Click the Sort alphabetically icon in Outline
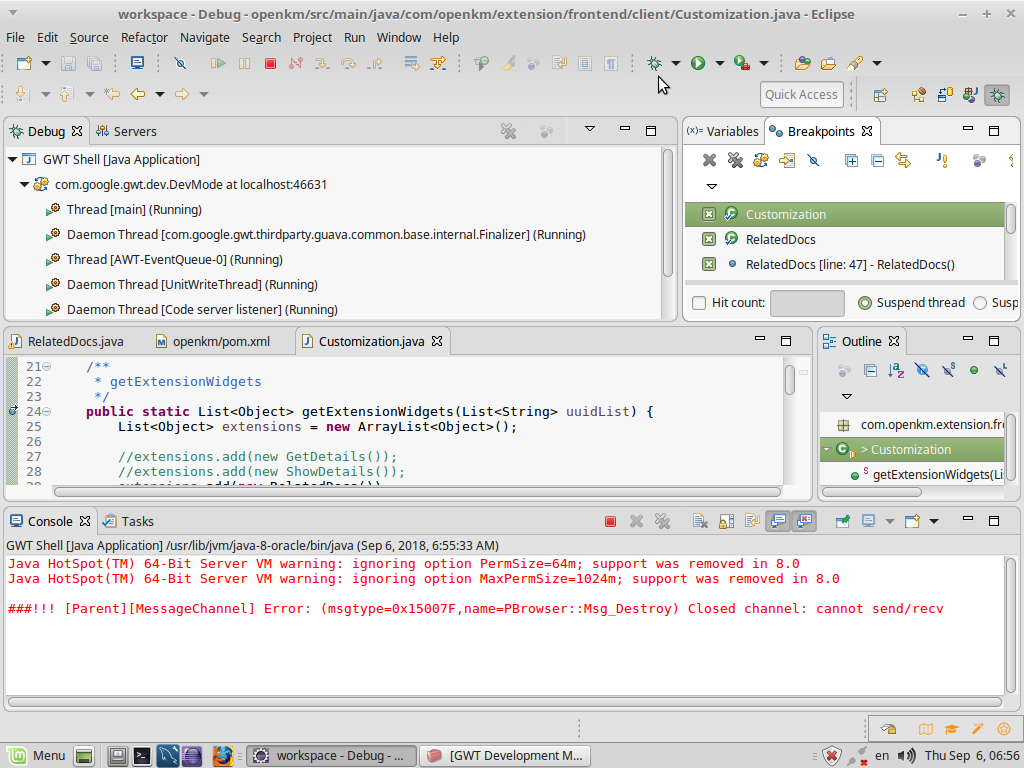The height and width of the screenshot is (768, 1024). coord(896,370)
